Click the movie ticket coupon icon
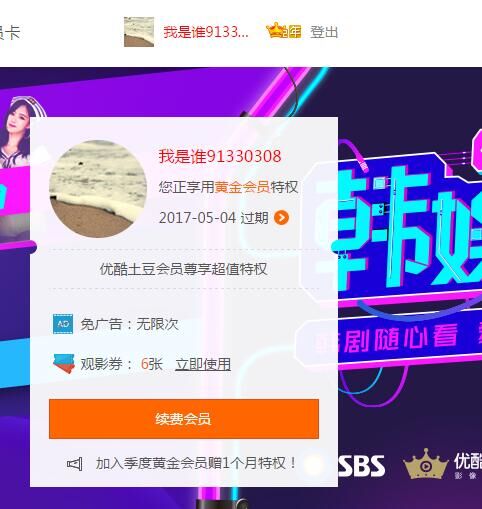 64,364
